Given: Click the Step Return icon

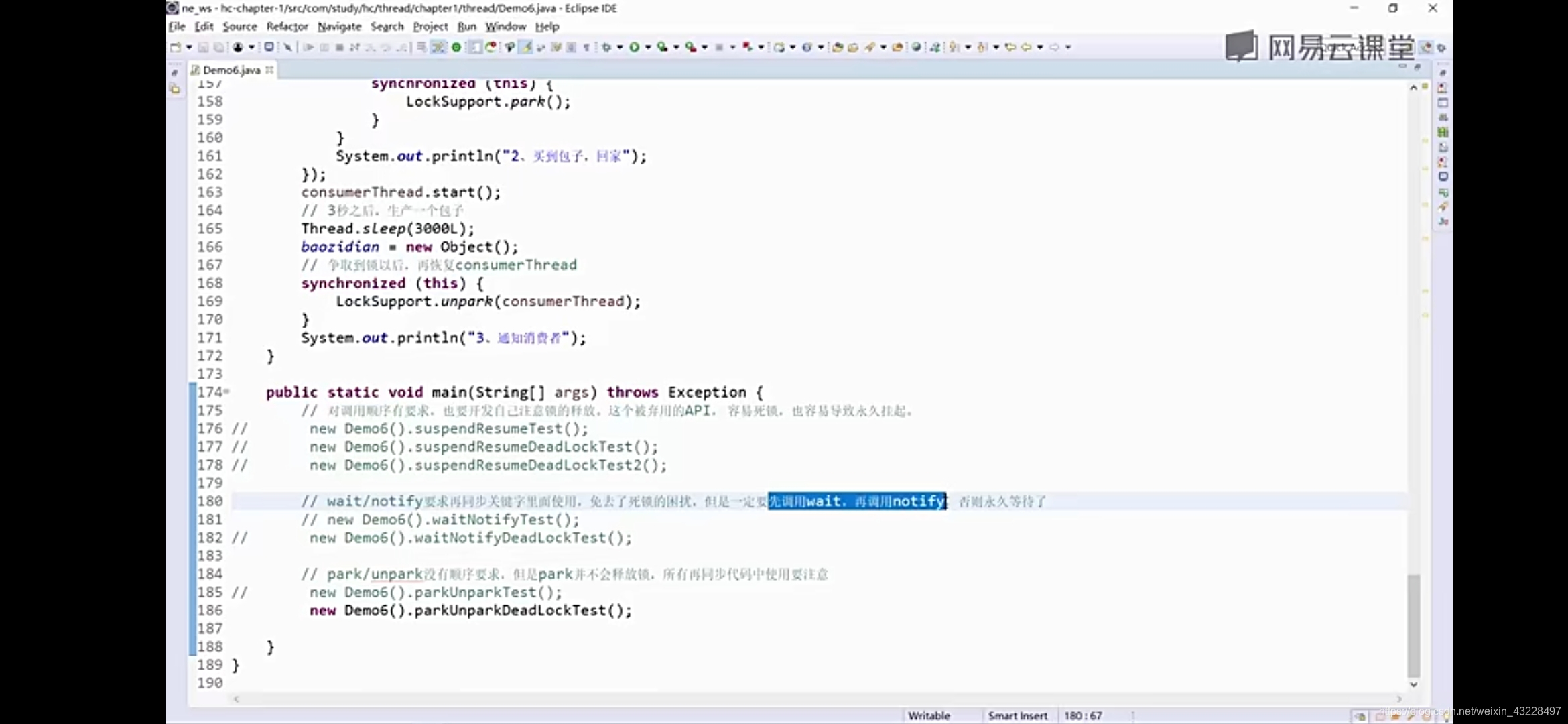Looking at the screenshot, I should tap(401, 47).
